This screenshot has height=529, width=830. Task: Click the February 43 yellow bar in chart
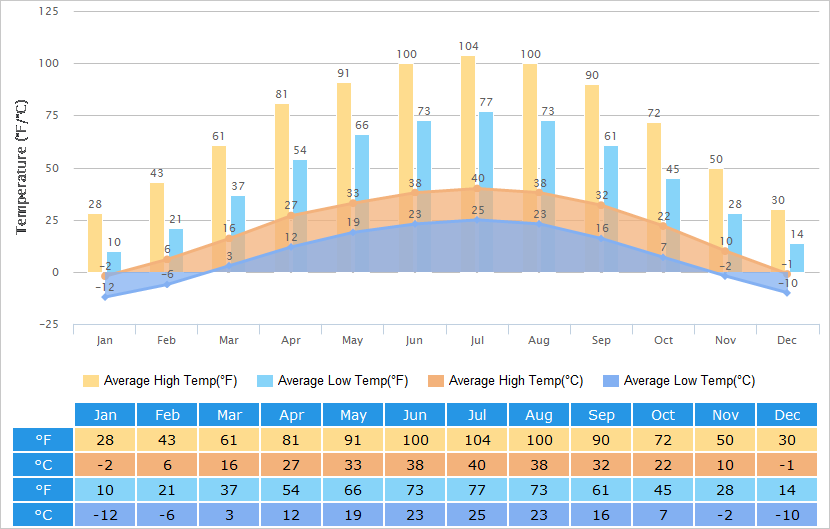(x=157, y=228)
